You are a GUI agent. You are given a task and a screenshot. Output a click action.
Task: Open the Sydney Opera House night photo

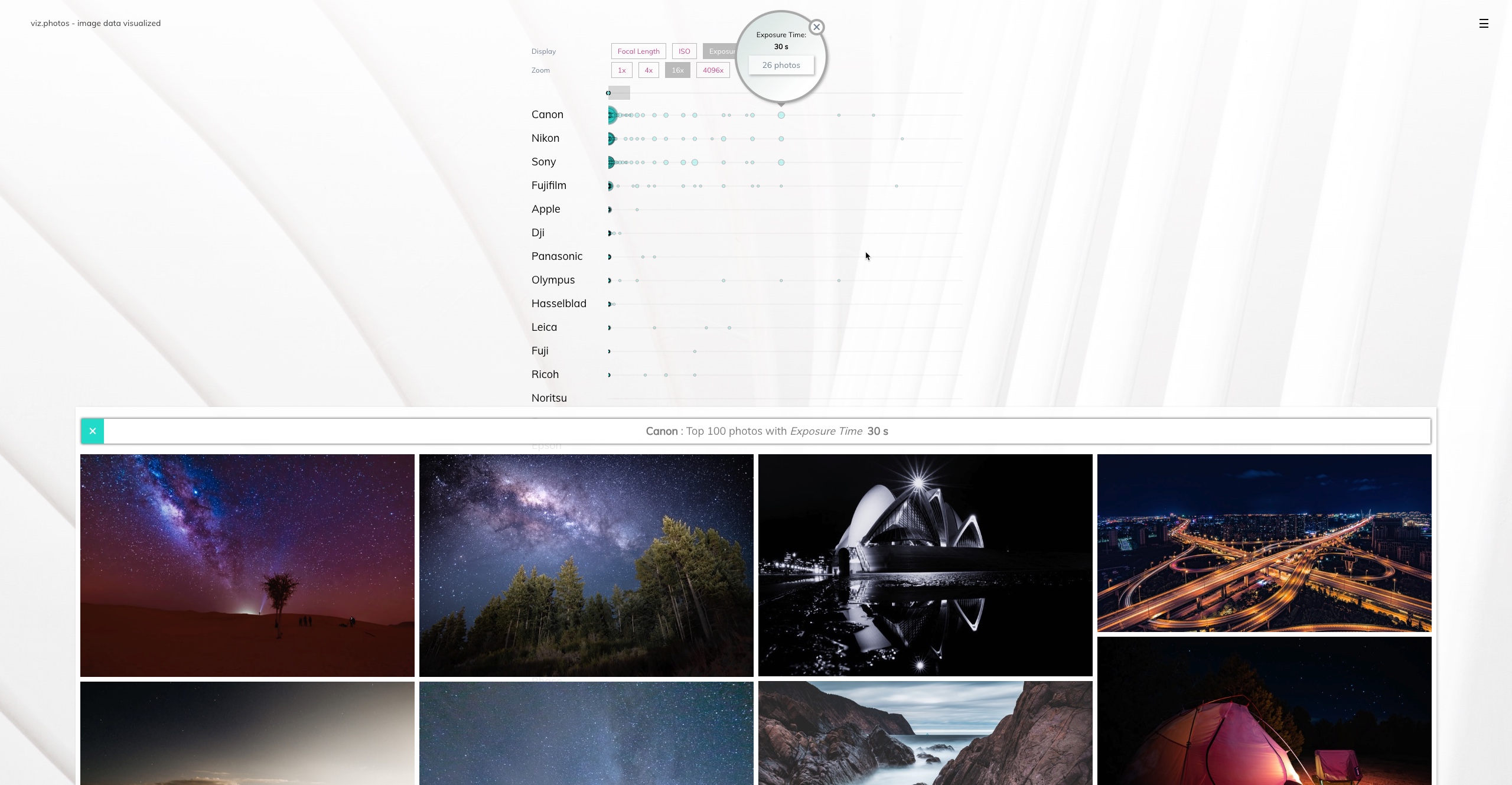924,565
